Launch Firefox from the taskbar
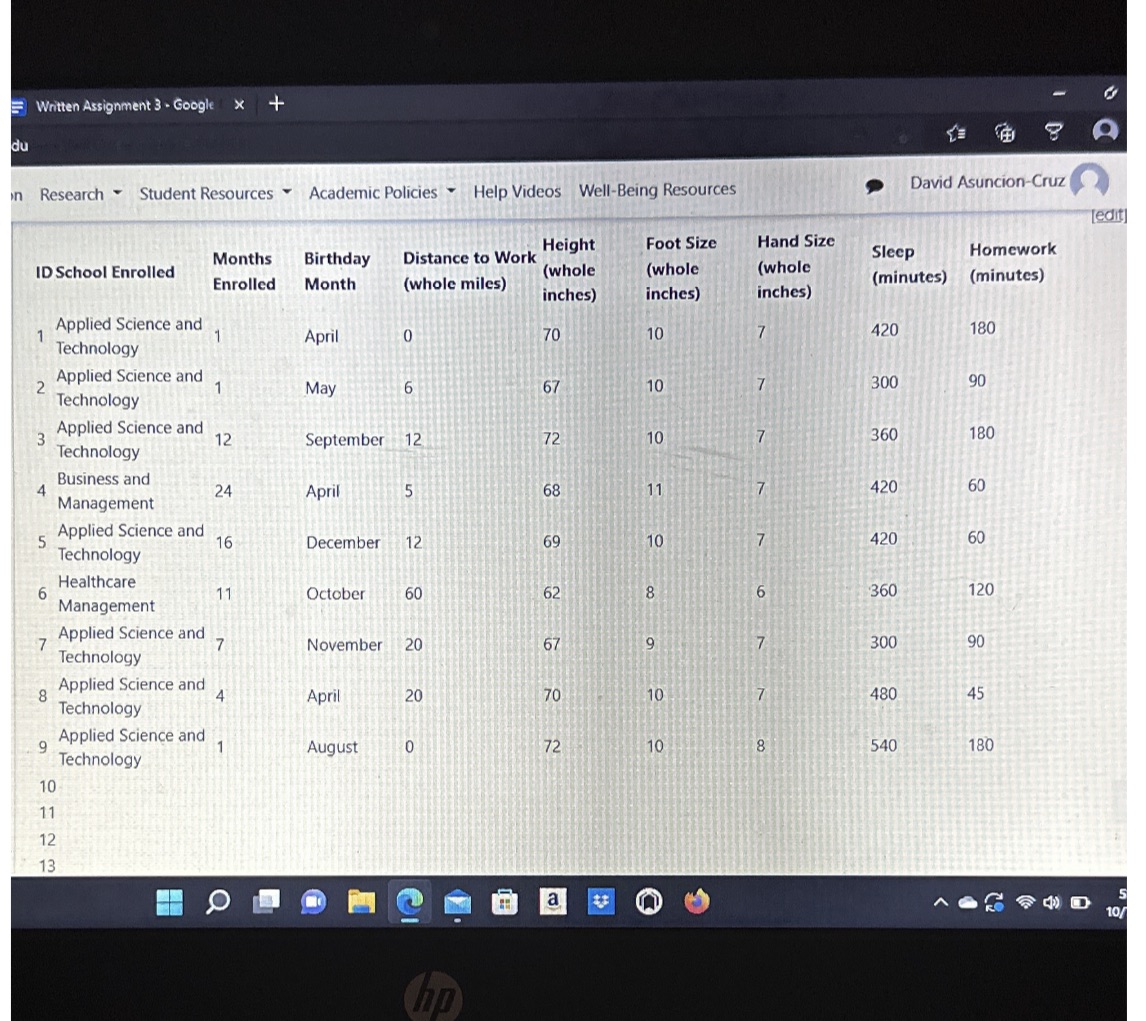 coord(698,901)
